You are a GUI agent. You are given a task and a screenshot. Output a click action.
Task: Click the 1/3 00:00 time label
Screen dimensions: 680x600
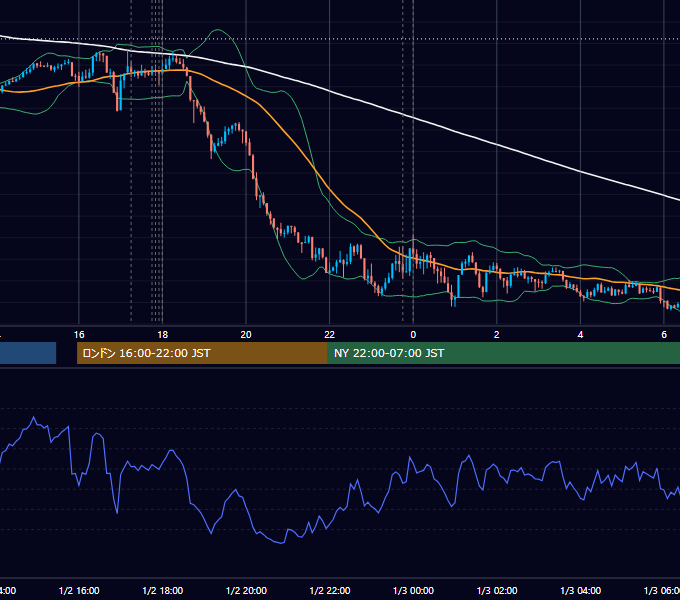coord(413,590)
